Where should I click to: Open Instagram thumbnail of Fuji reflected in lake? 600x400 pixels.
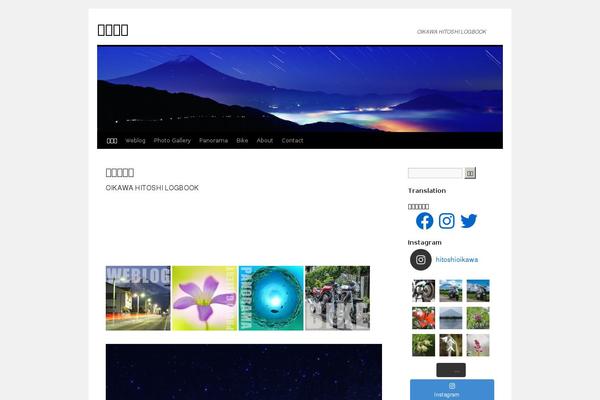click(x=451, y=318)
